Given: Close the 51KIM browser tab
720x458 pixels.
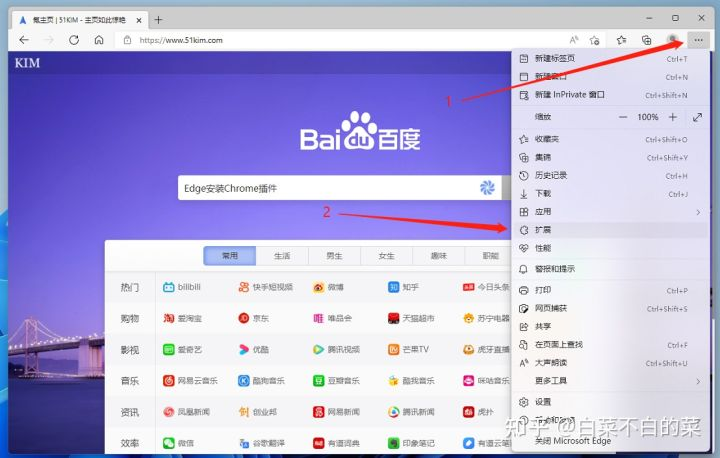Looking at the screenshot, I should point(139,20).
